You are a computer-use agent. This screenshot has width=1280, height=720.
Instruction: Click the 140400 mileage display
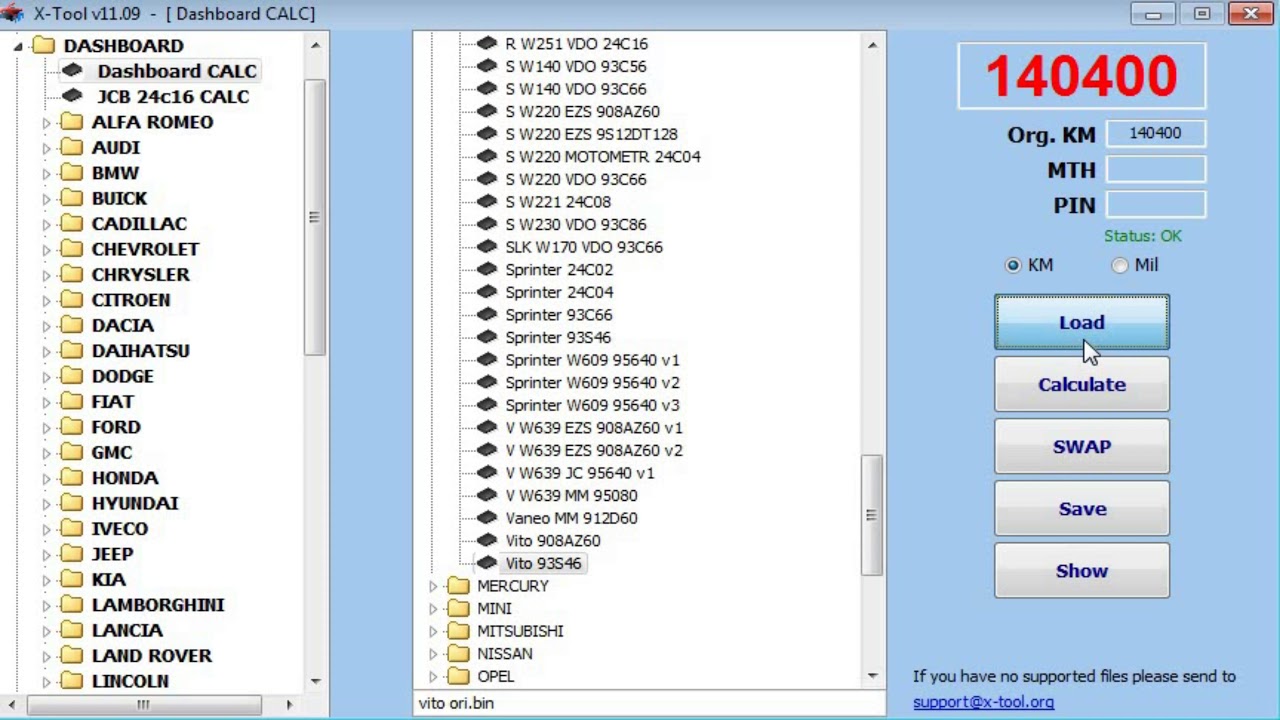tap(1082, 76)
